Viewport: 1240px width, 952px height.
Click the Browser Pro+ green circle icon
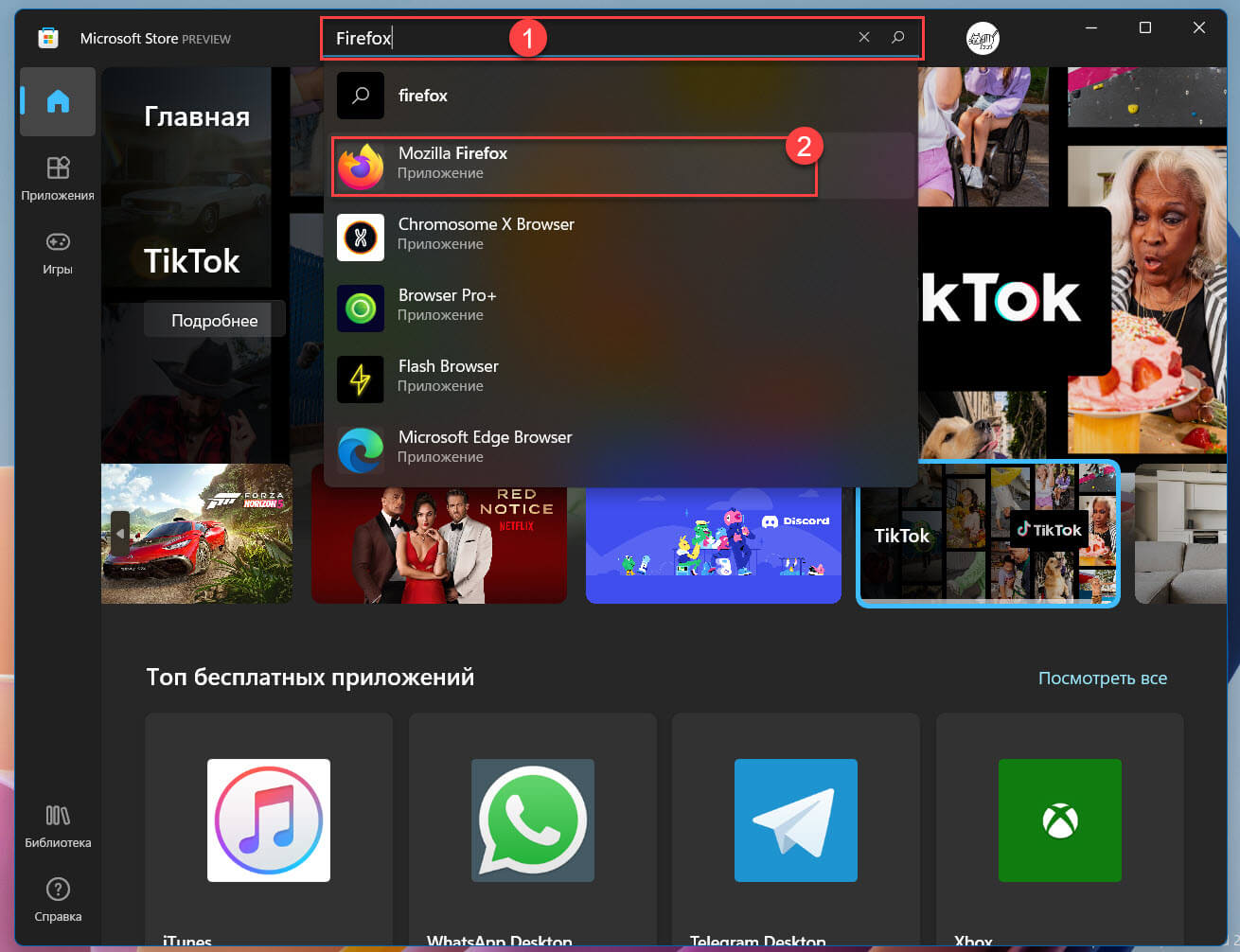[361, 309]
